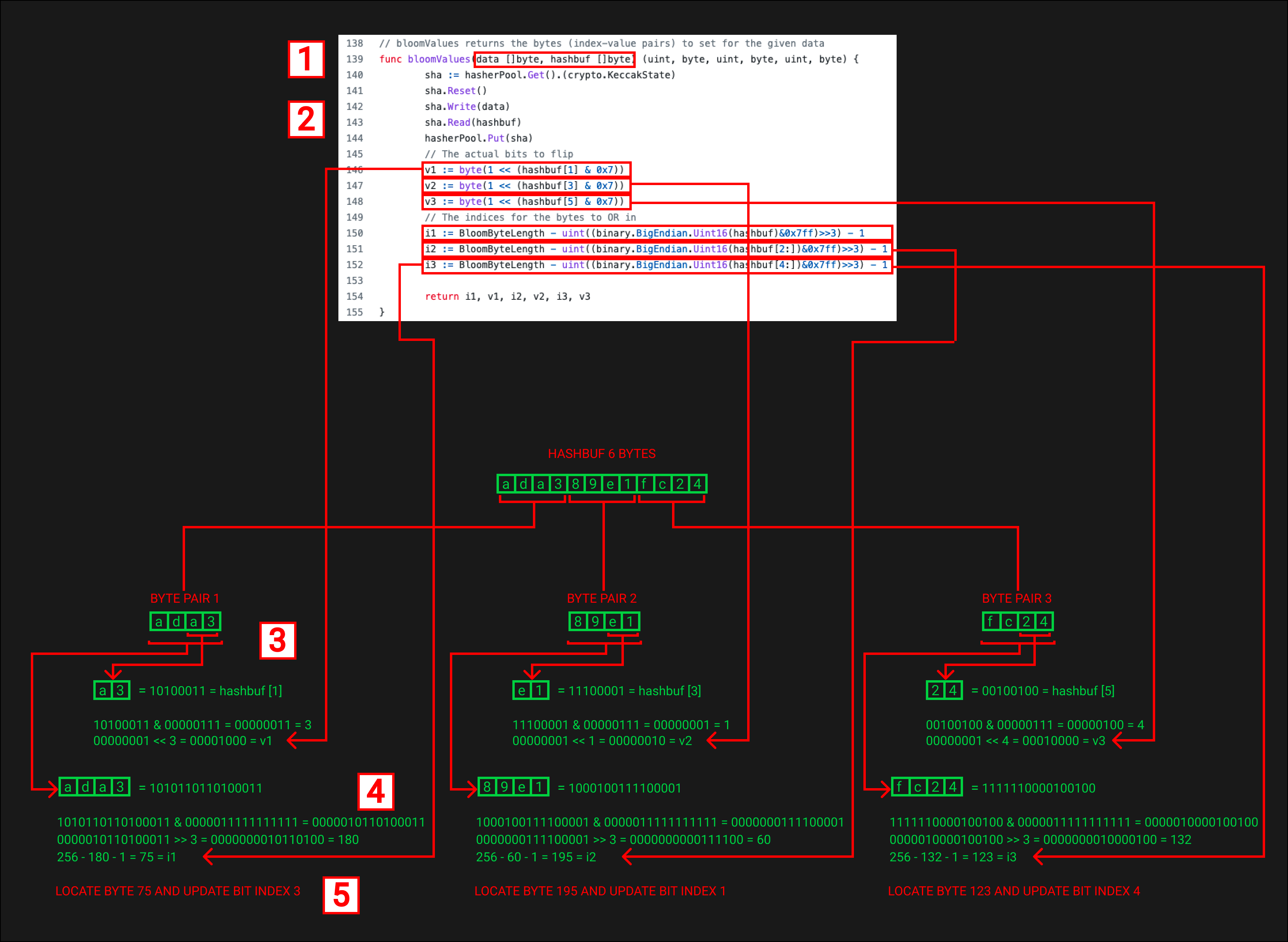1288x942 pixels.
Task: Click the red step number 4 box
Action: coord(375,791)
